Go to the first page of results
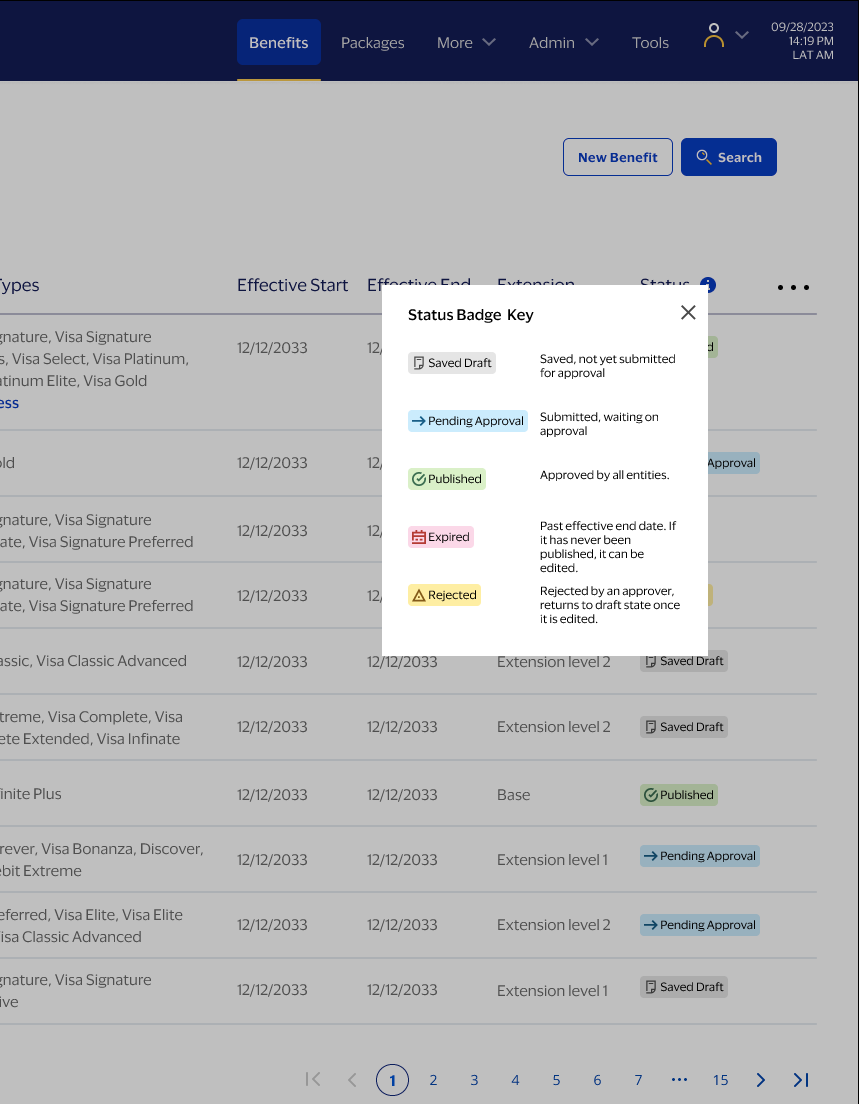The image size is (859, 1104). coord(313,1079)
